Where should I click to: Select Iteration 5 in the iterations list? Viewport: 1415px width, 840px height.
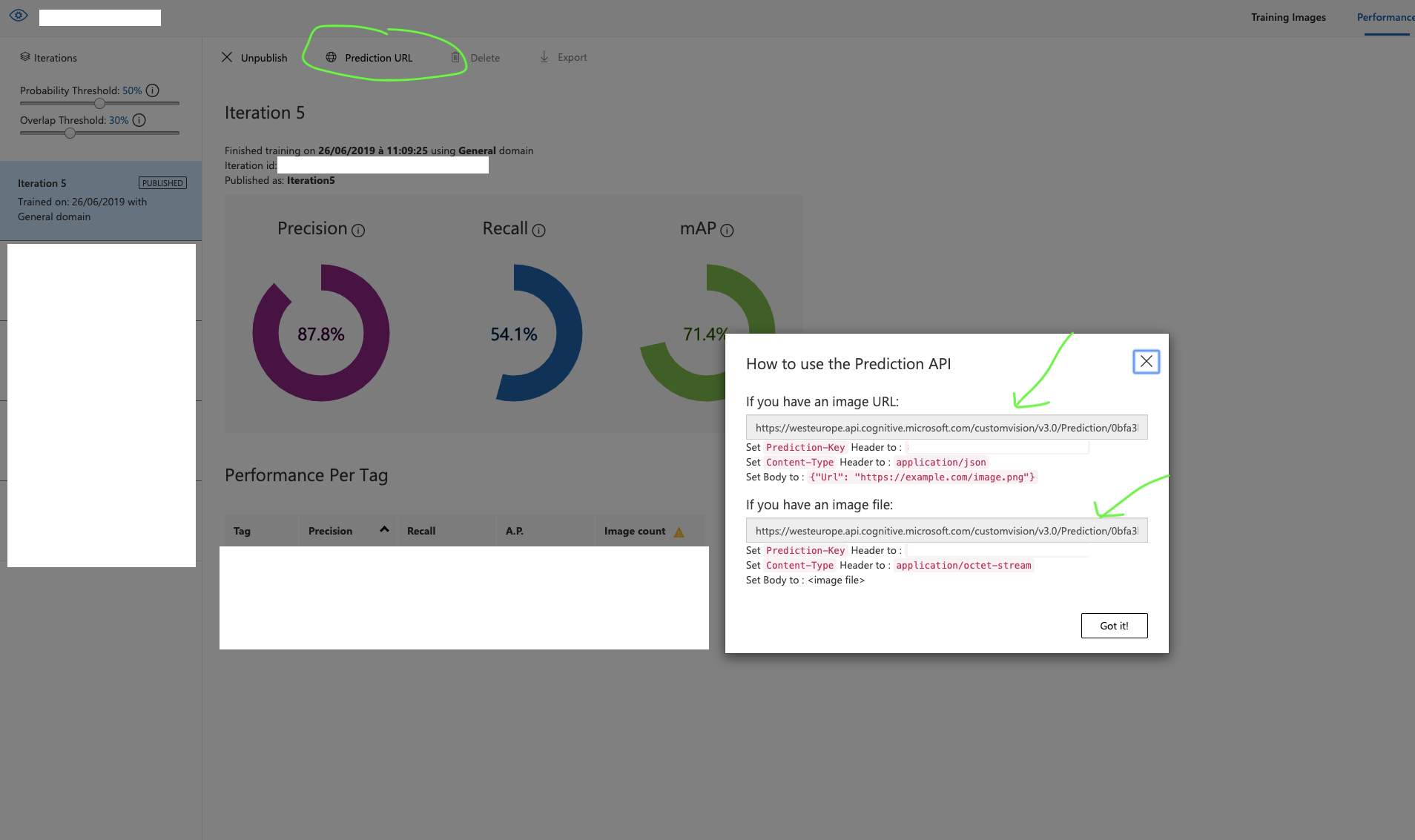coord(101,200)
